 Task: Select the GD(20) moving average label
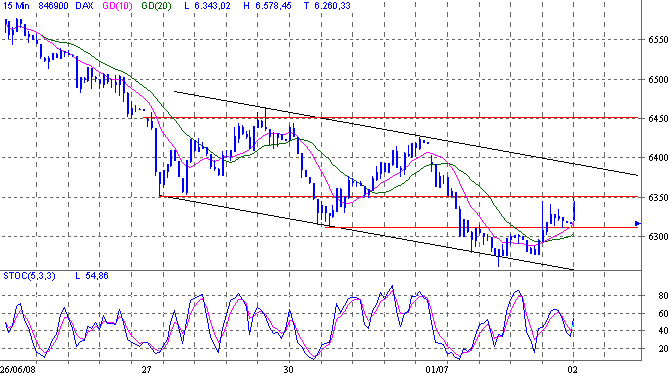coord(156,6)
